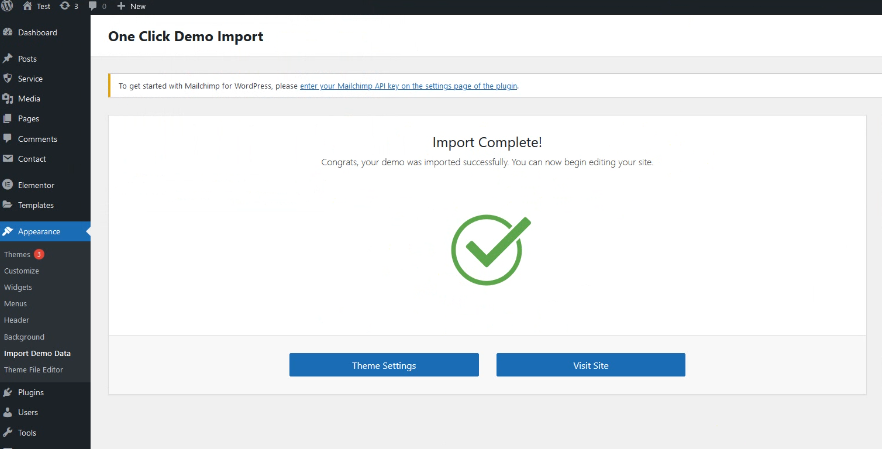882x449 pixels.
Task: Click the Contact envelope icon
Action: pos(7,159)
